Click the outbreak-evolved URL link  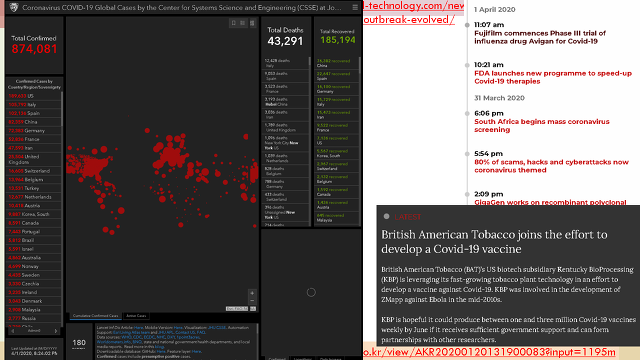tap(409, 20)
